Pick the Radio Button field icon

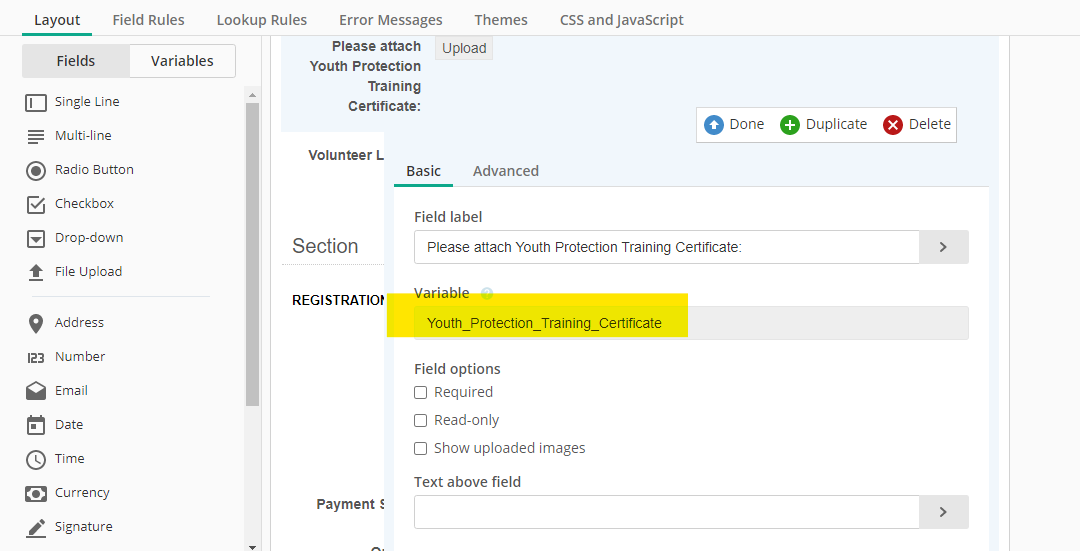(36, 170)
